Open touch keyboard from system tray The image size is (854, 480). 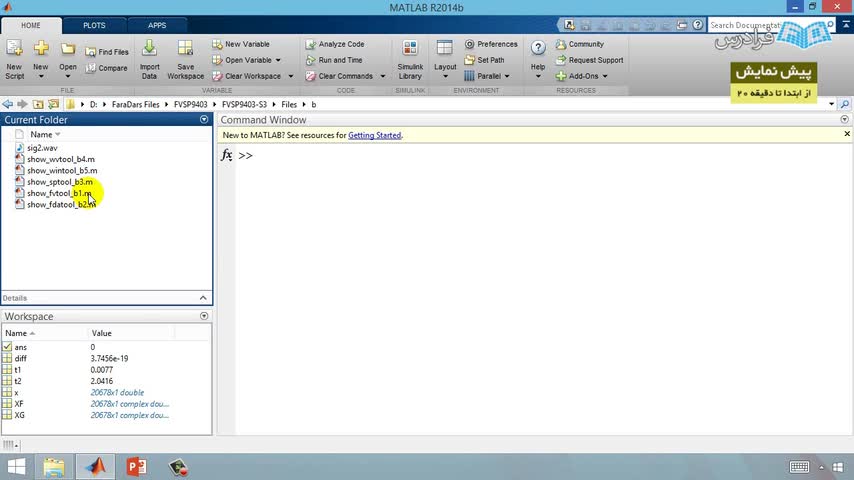coord(799,467)
